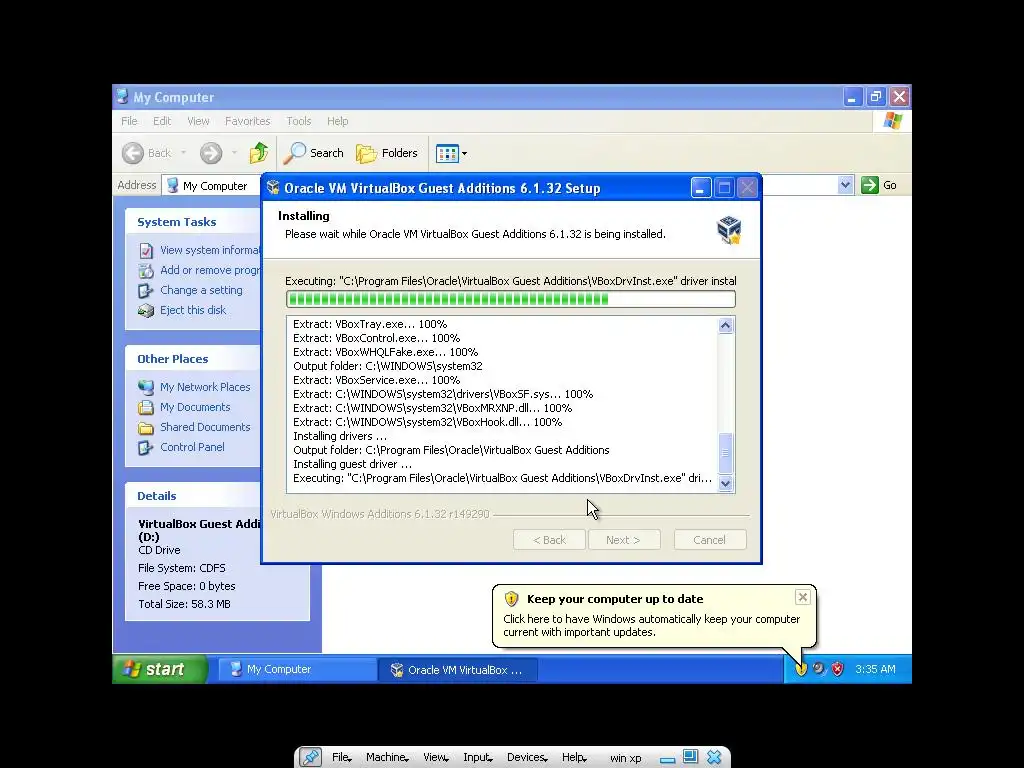The height and width of the screenshot is (768, 1024).
Task: Pin the VirtualBox mini toolbar
Action: tap(310, 757)
